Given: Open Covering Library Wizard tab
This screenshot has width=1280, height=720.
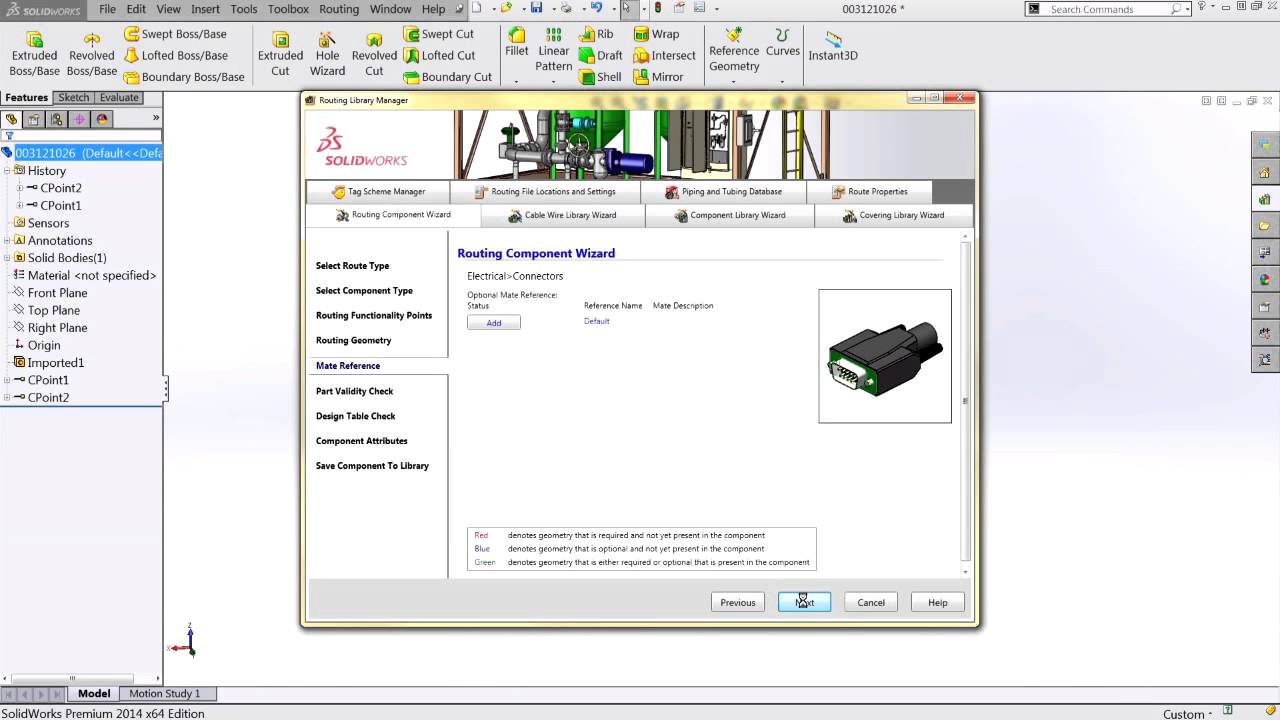Looking at the screenshot, I should (893, 215).
